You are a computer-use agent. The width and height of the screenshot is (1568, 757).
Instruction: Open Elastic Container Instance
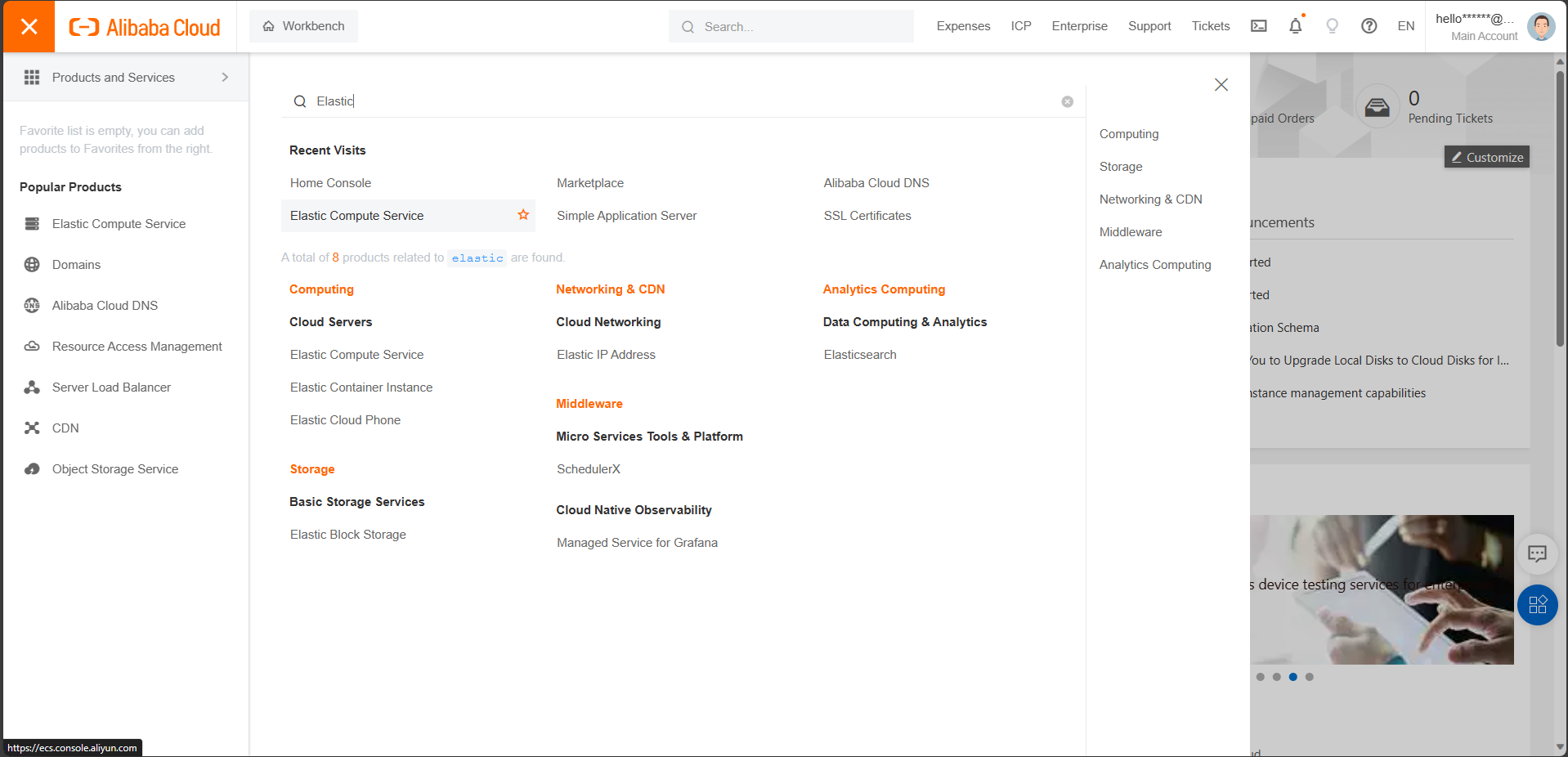pyautogui.click(x=361, y=387)
